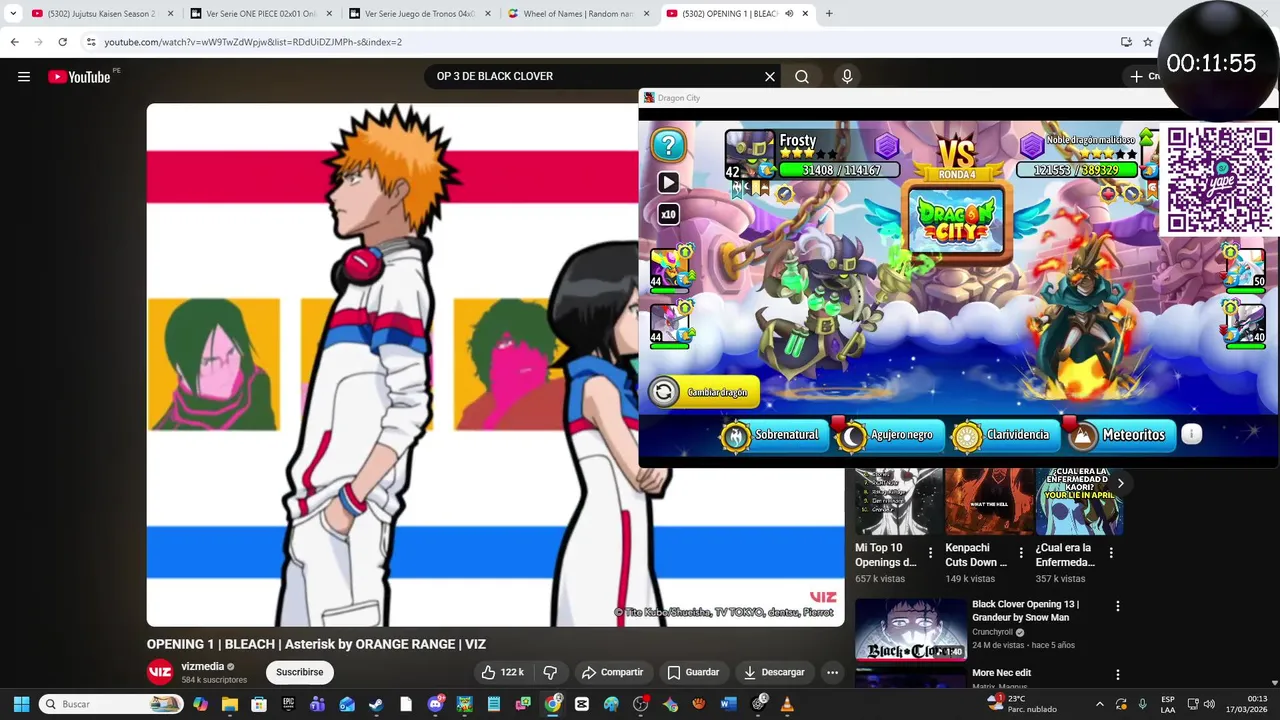Open options for ¿Cual era la Enfermedad video
Viewport: 1280px width, 720px height.
[1111, 552]
